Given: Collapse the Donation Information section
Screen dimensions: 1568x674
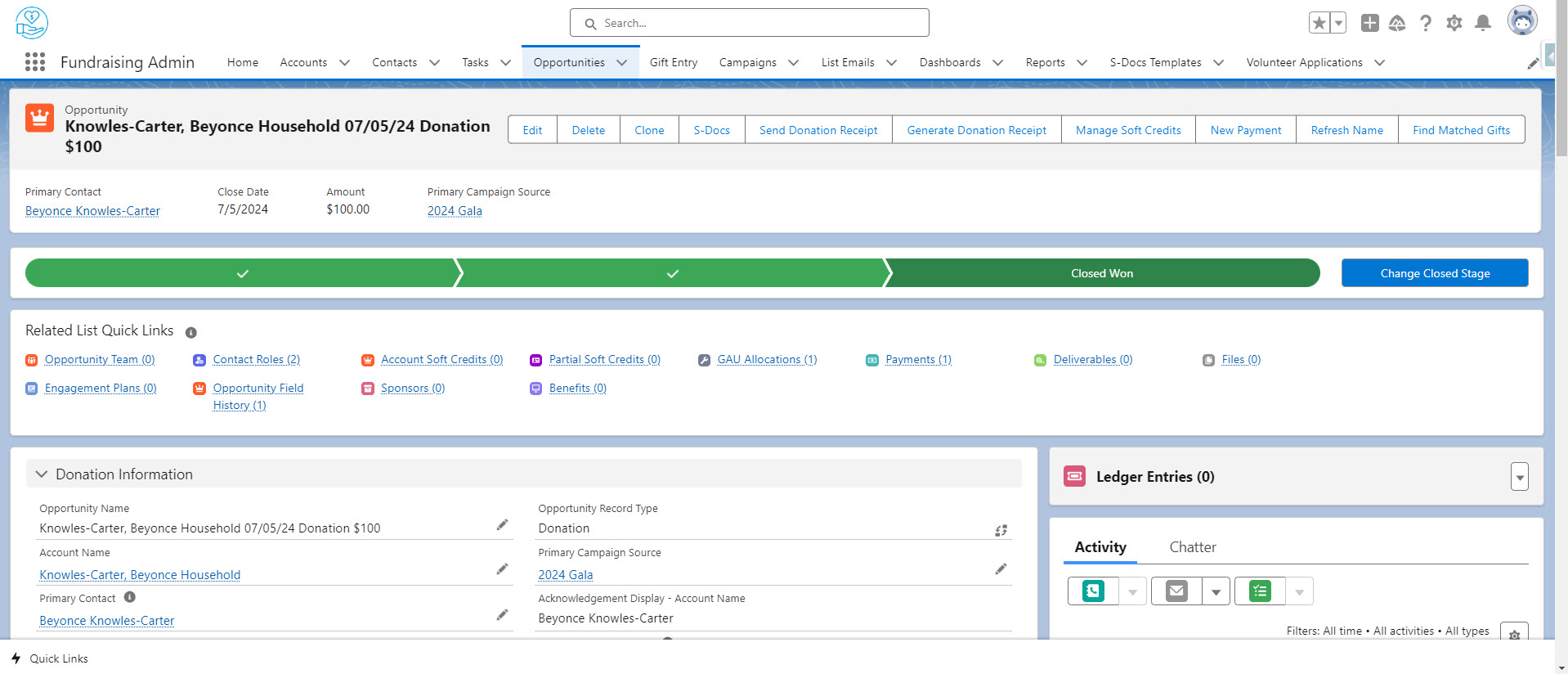Looking at the screenshot, I should 42,474.
